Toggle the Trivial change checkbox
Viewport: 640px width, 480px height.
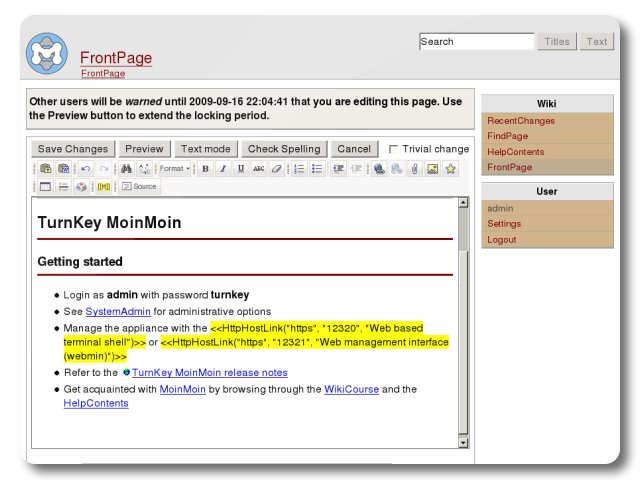393,149
